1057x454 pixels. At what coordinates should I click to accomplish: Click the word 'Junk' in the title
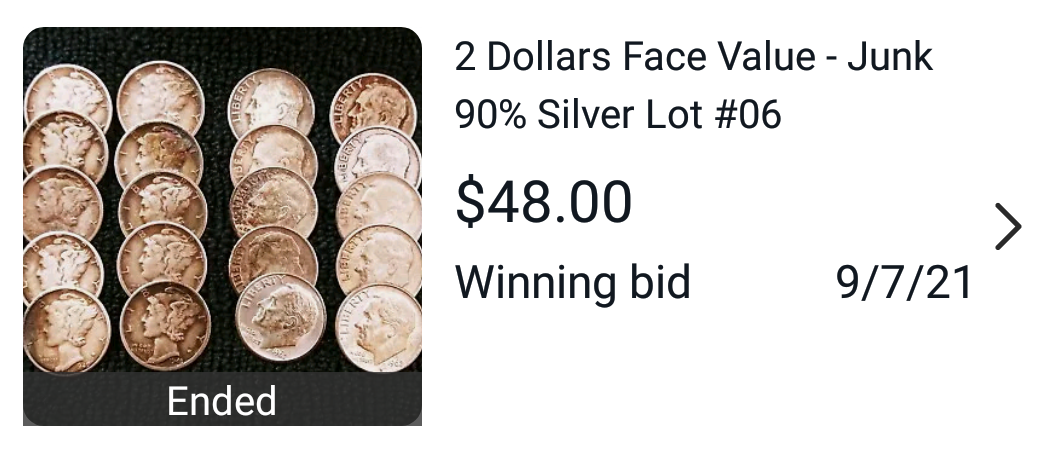click(x=890, y=57)
